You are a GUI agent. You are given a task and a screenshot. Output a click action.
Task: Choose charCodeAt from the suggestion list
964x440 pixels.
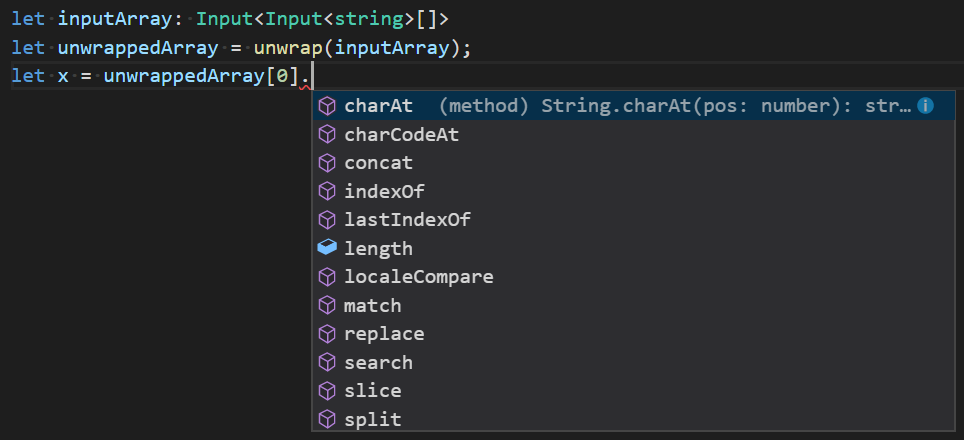tap(633, 135)
